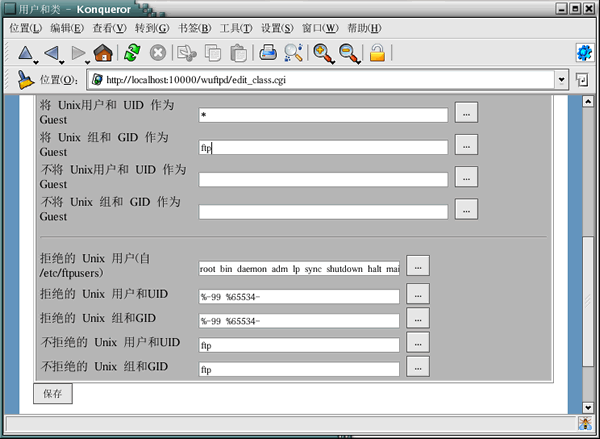
Task: Open the zoom out dropdown arrow
Action: 359,62
